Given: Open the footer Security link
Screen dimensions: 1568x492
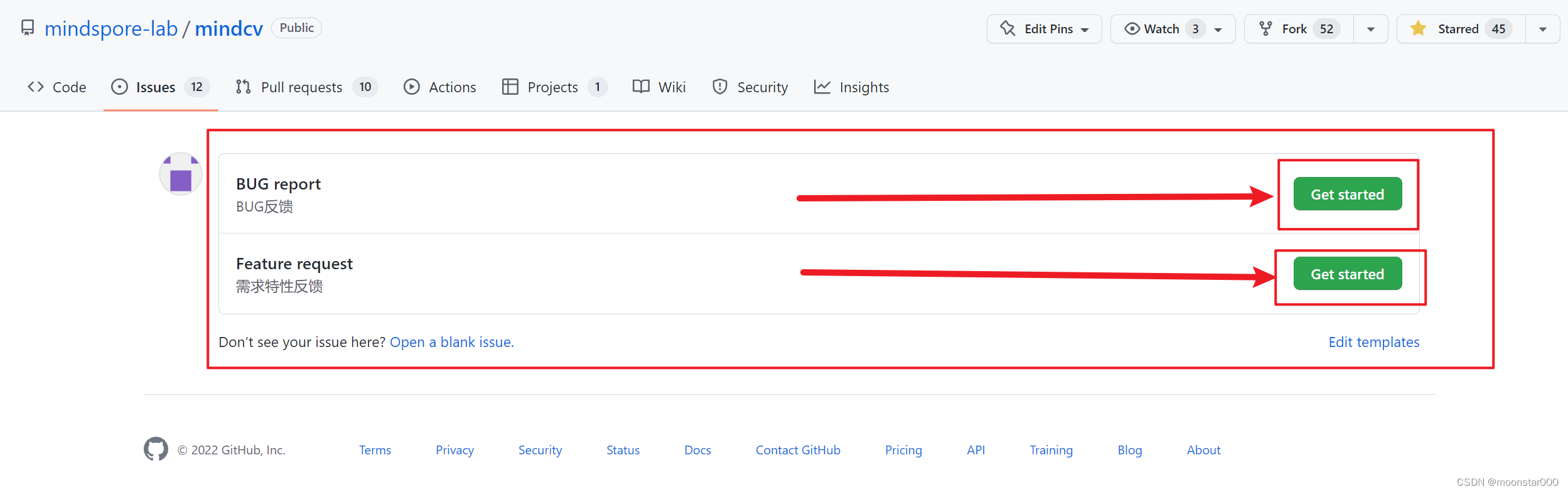Looking at the screenshot, I should [540, 450].
